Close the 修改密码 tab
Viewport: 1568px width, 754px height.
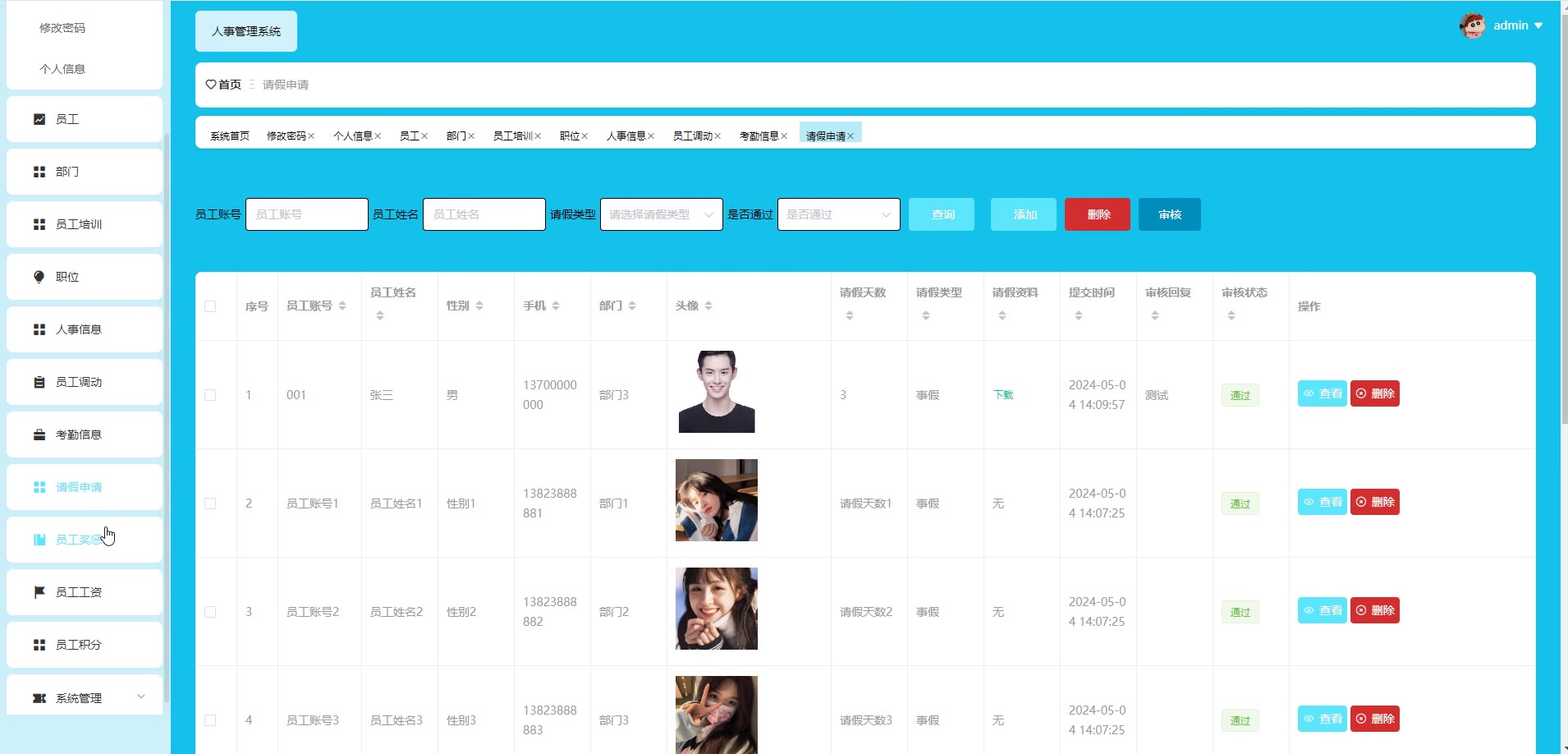tap(311, 136)
